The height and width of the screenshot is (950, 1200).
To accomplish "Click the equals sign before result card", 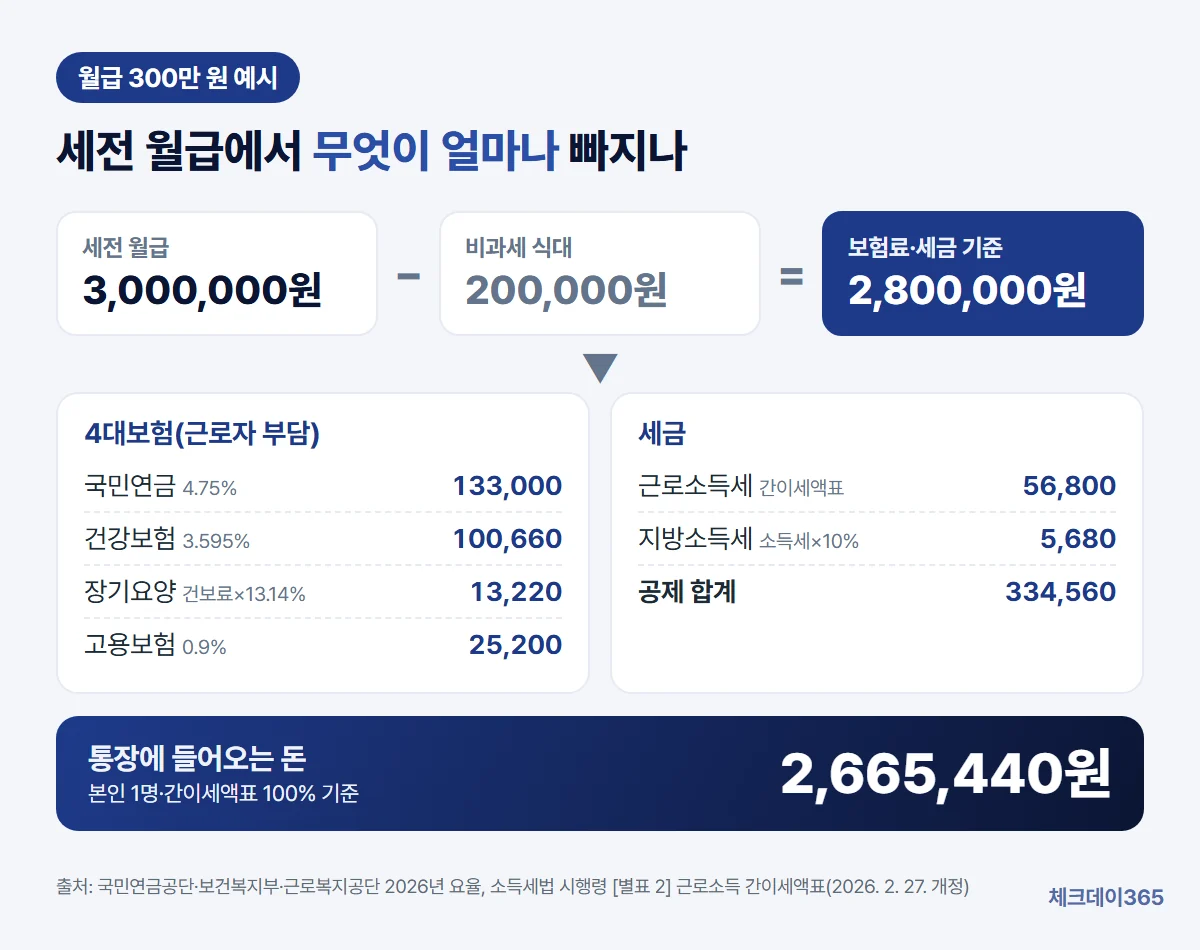I will click(791, 276).
